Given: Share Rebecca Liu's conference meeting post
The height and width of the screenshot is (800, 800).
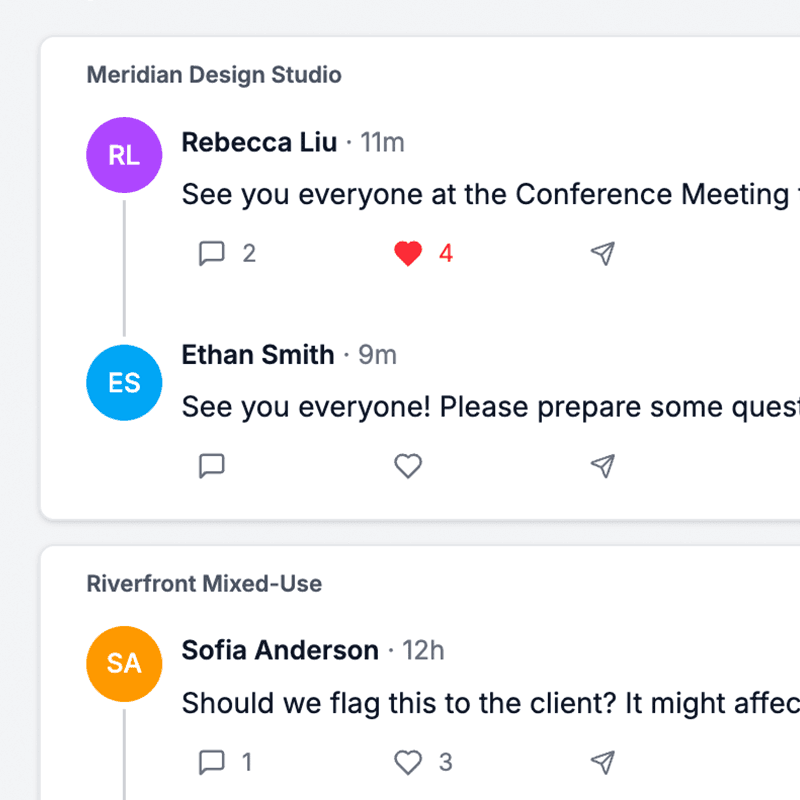Looking at the screenshot, I should tap(602, 253).
